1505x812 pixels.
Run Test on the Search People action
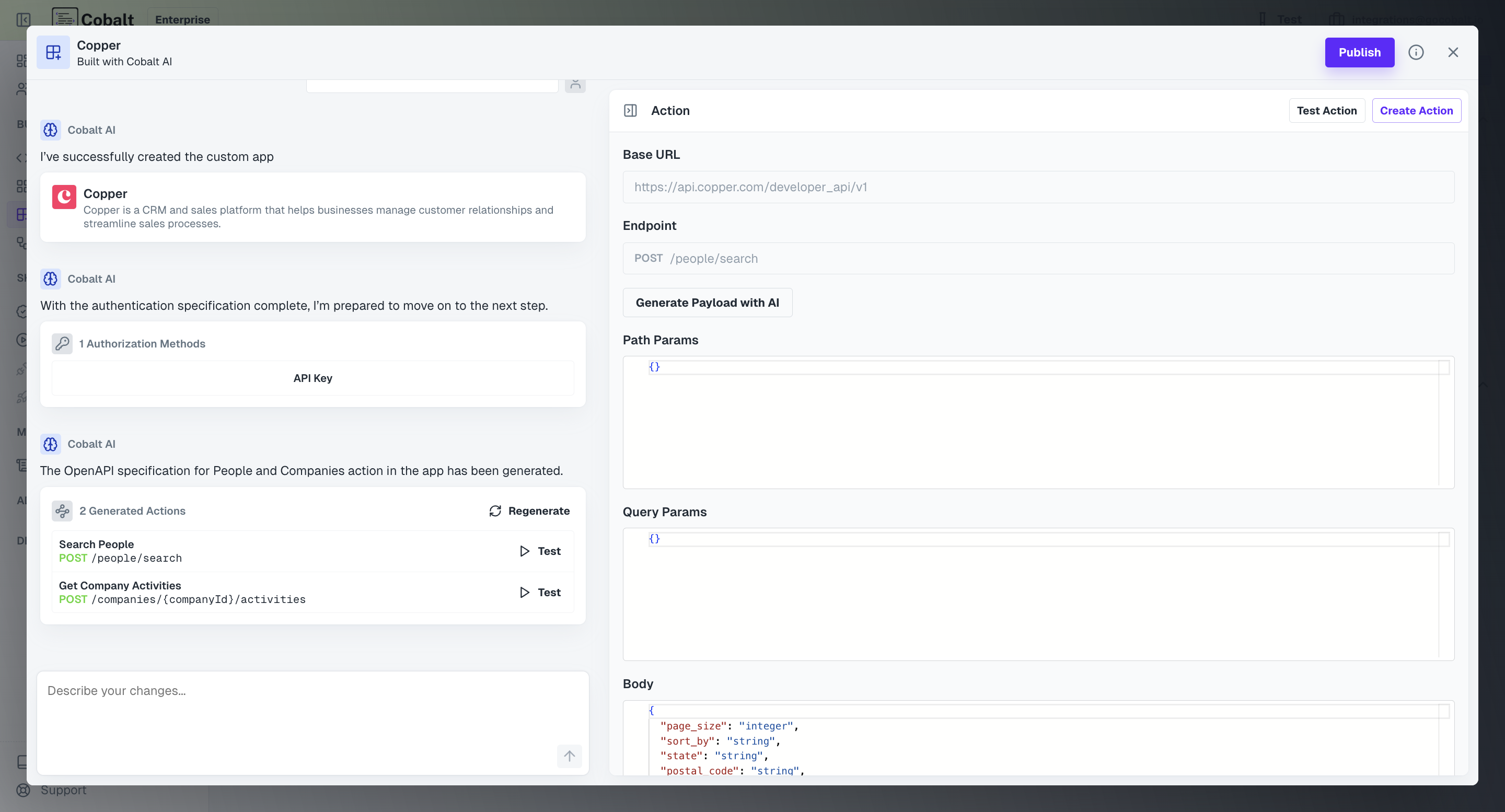[x=539, y=550]
